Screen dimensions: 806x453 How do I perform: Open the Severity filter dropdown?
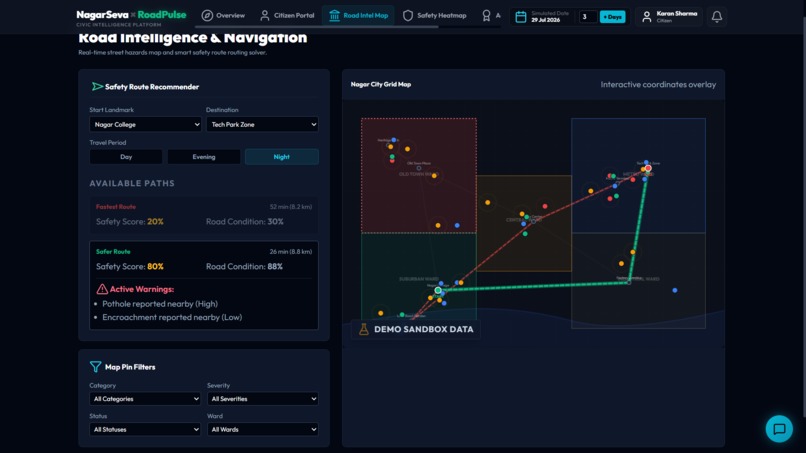pos(263,398)
